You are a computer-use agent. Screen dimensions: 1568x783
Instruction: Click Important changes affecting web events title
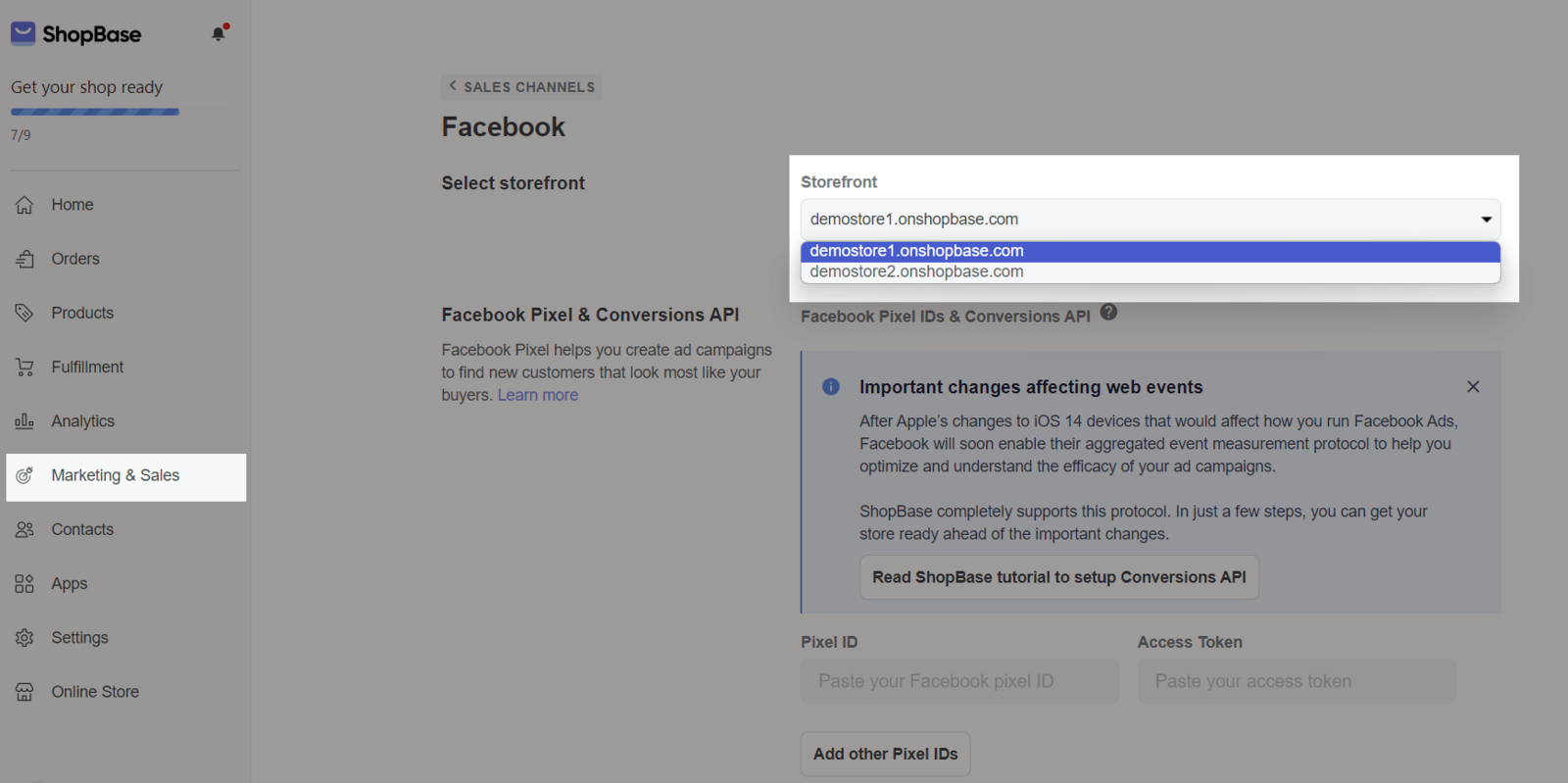pos(1031,387)
